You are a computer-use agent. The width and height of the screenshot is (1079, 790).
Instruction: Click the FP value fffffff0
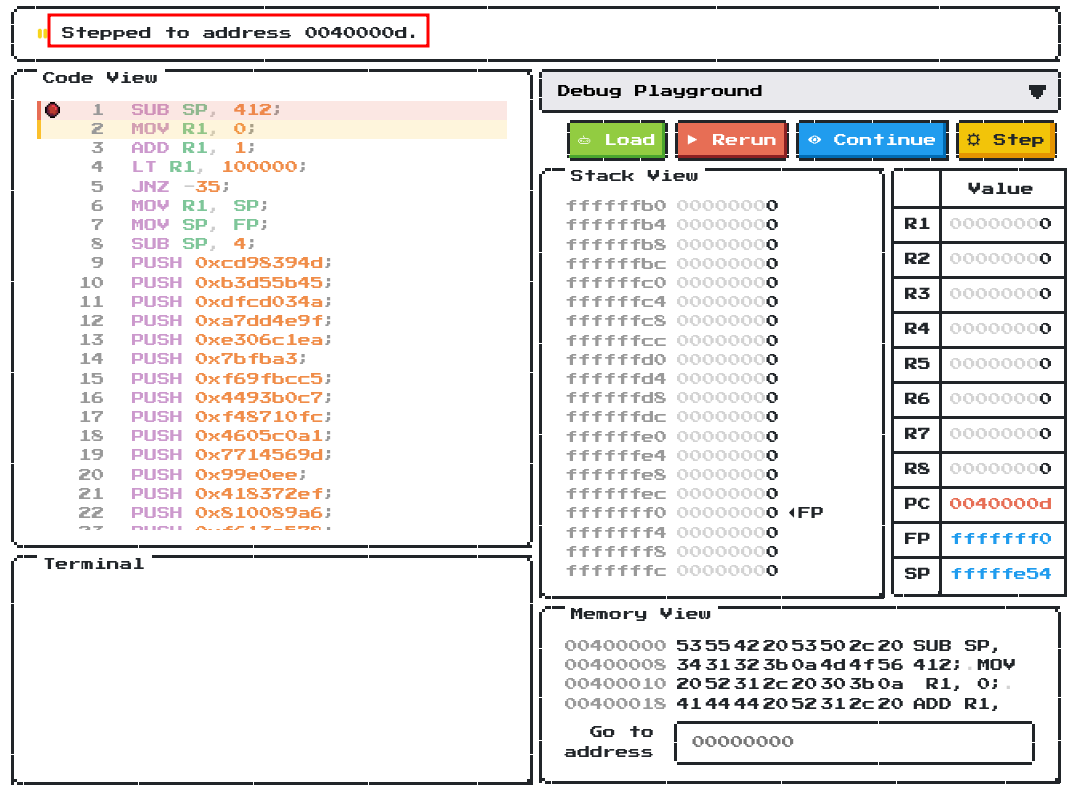tap(1001, 539)
